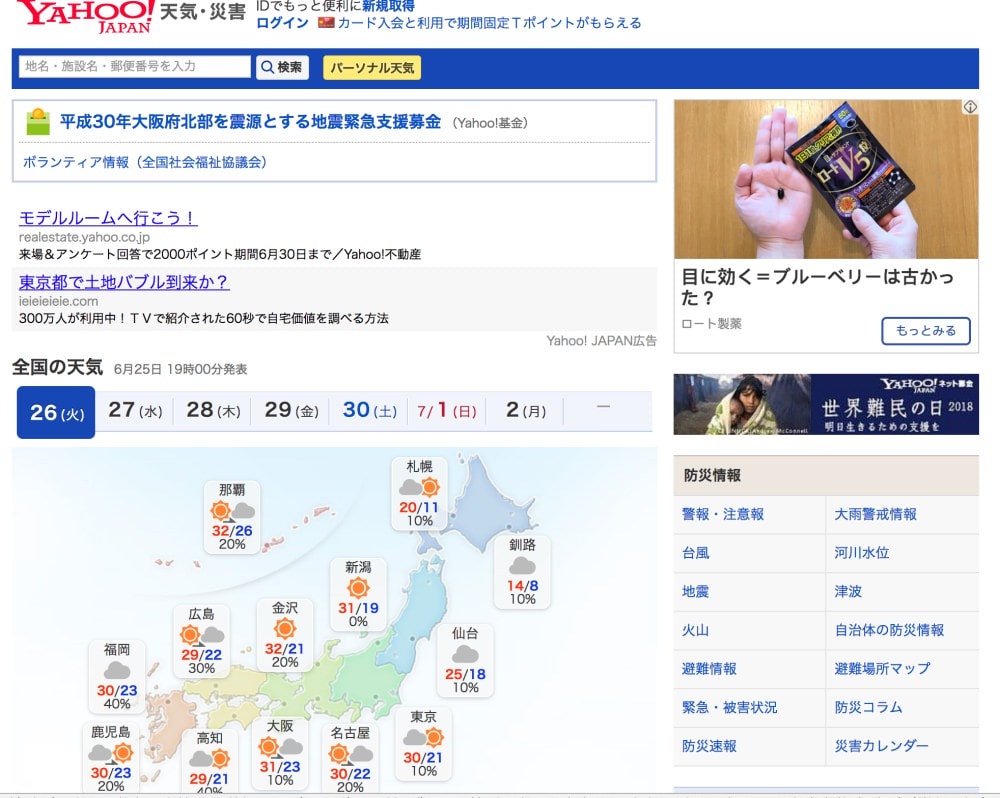Image resolution: width=1000 pixels, height=798 pixels.
Task: Click the ログイン link in header
Action: [x=282, y=23]
